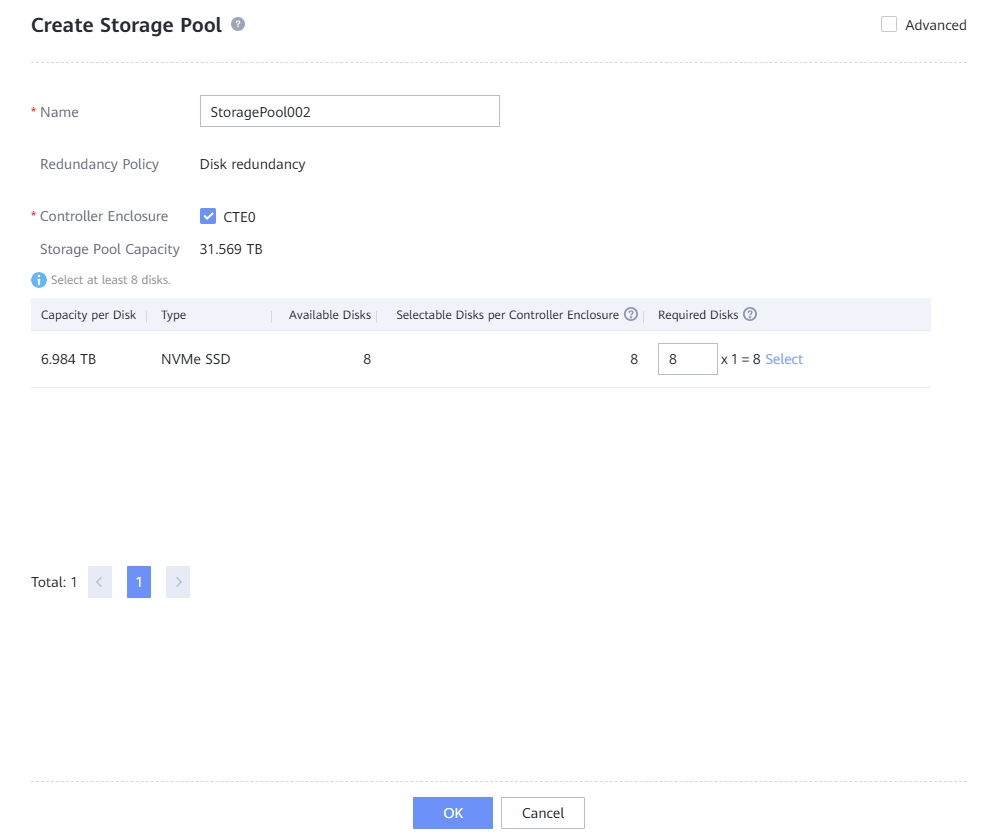Screen dimensions: 995x834
Task: Confirm with the OK button
Action: (x=452, y=813)
